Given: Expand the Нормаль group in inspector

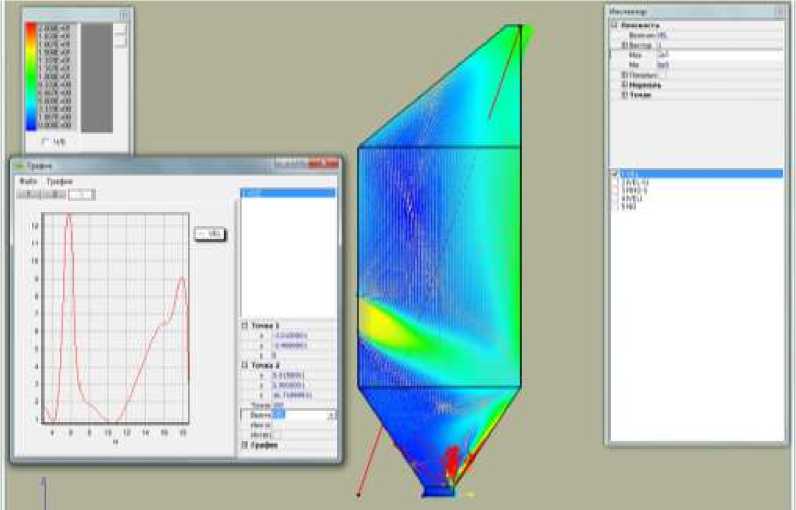Looking at the screenshot, I should point(625,85).
